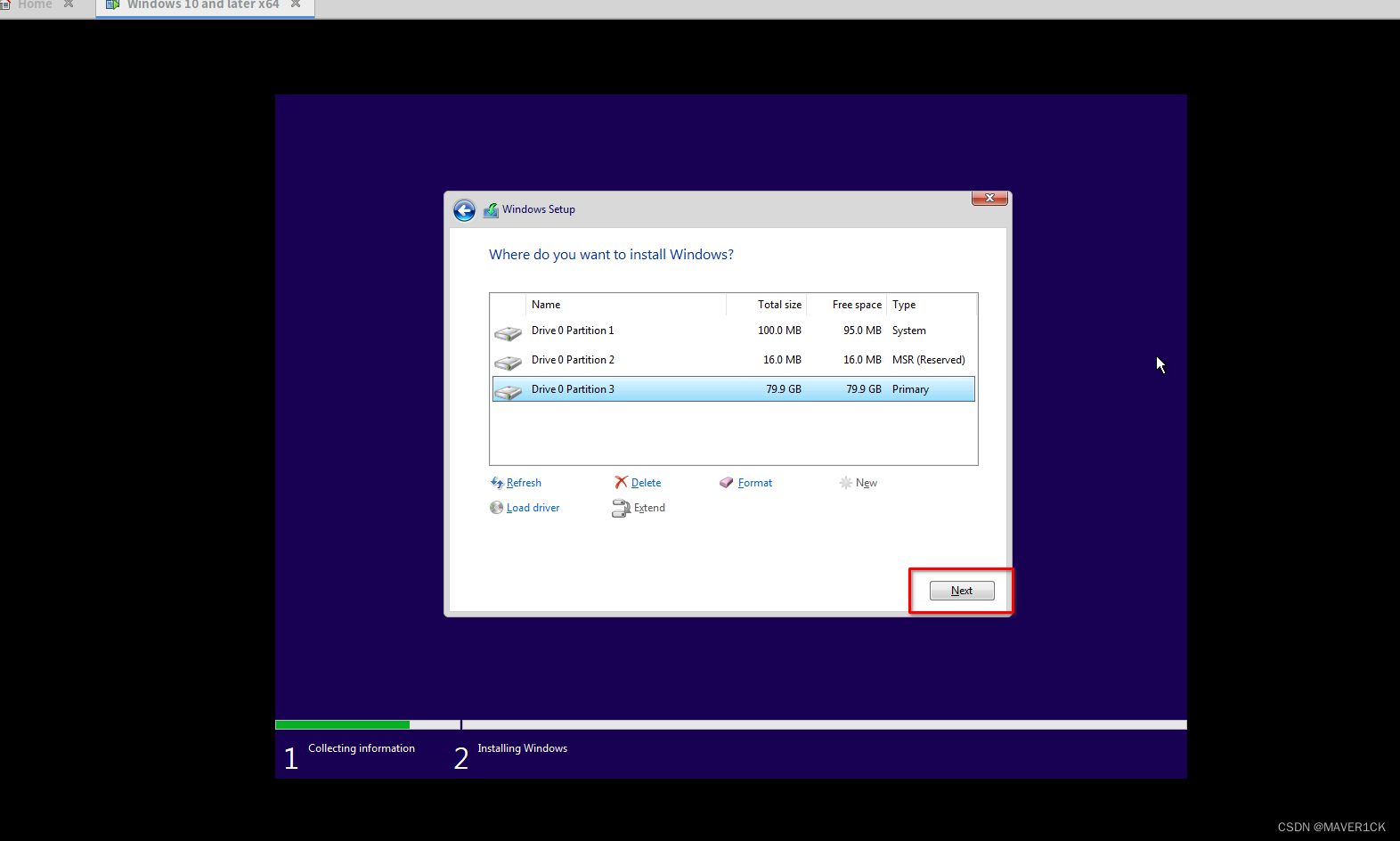Select Drive 0 Partition 1 row
Viewport: 1400px width, 841px height.
click(x=734, y=331)
